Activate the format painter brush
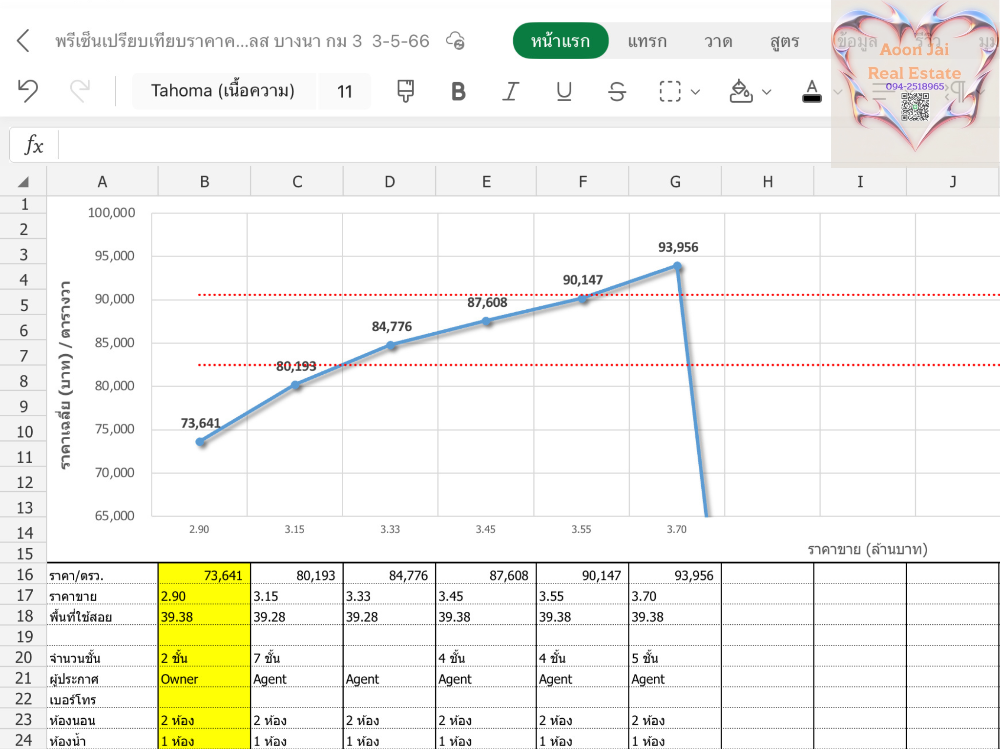1000x749 pixels. click(406, 91)
